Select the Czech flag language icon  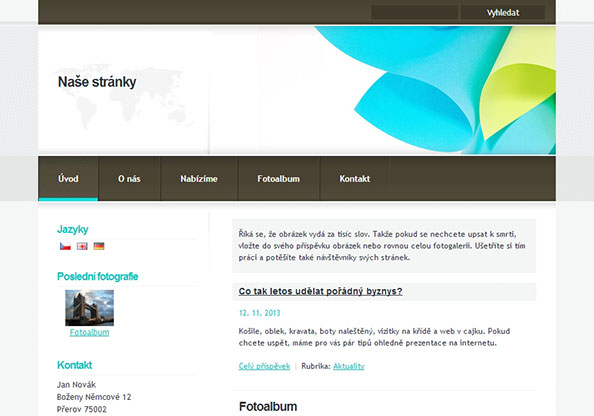[65, 246]
